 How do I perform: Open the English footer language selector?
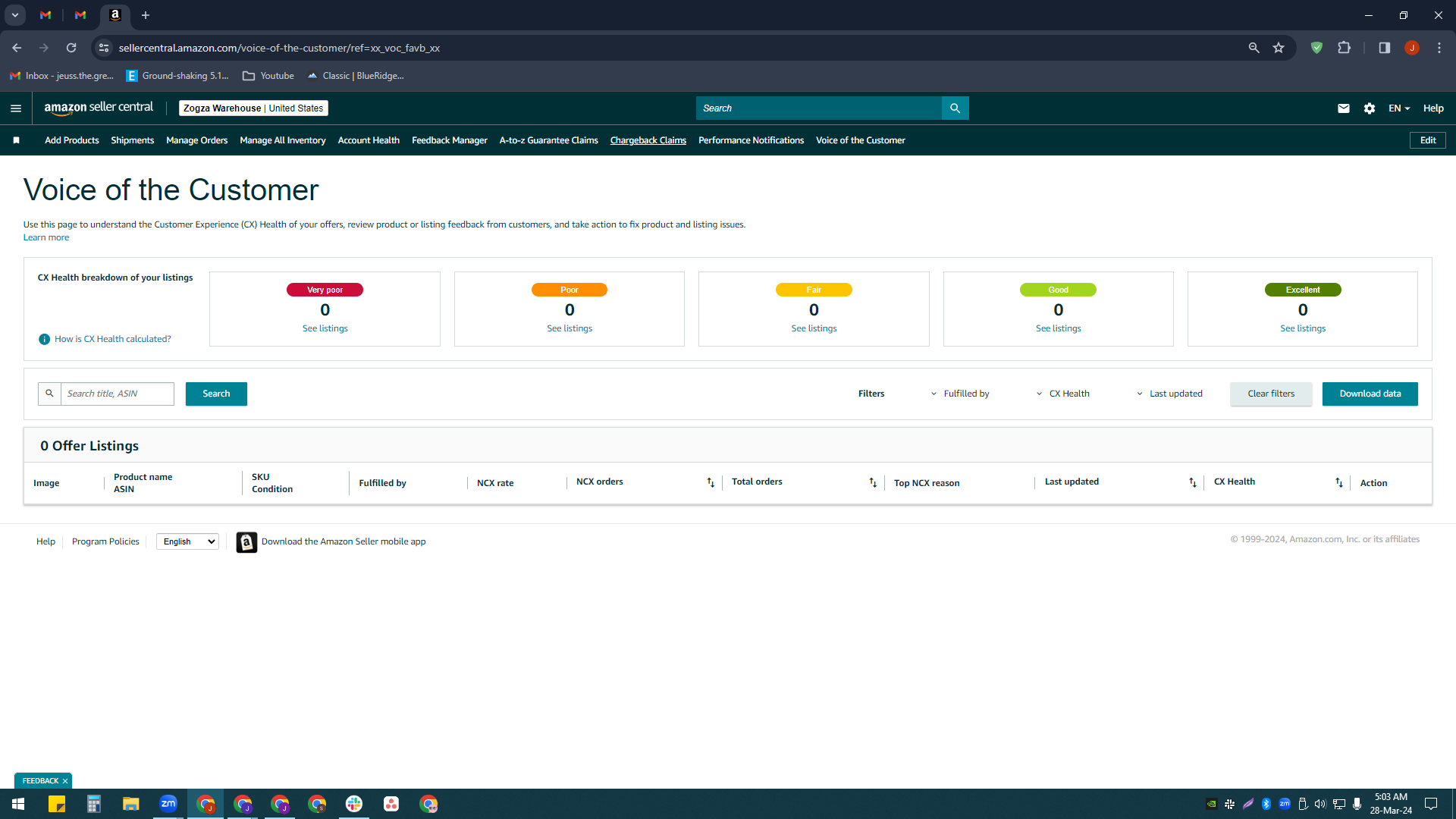187,541
